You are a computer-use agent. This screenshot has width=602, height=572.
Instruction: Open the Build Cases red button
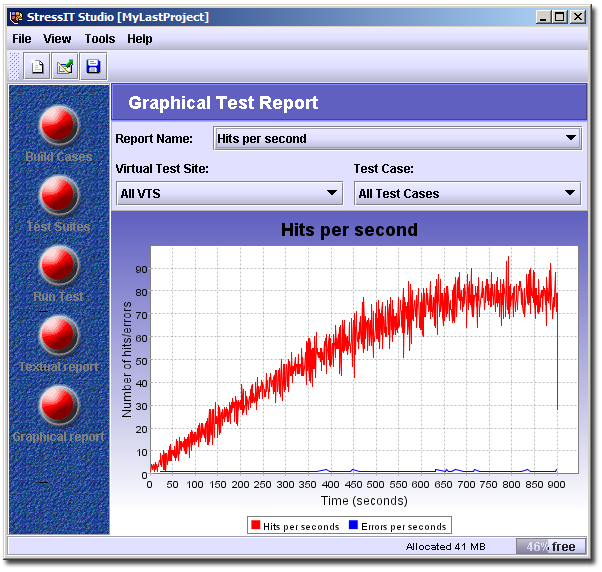pos(59,126)
